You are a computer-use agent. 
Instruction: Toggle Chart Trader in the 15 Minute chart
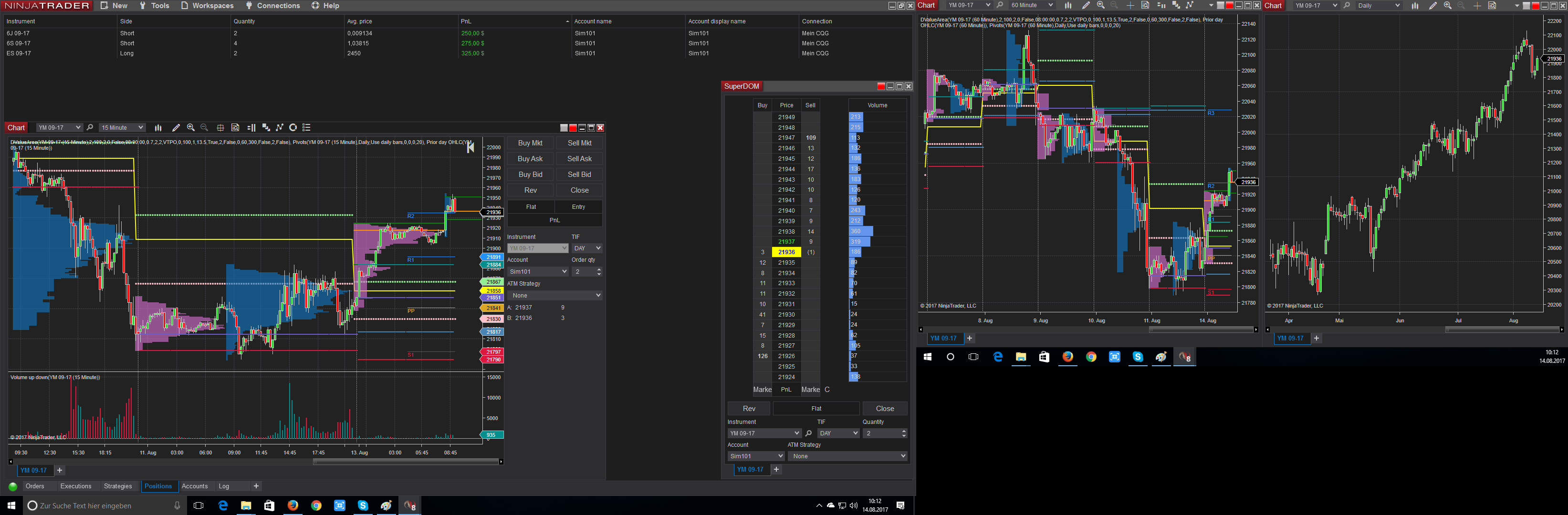pos(251,128)
